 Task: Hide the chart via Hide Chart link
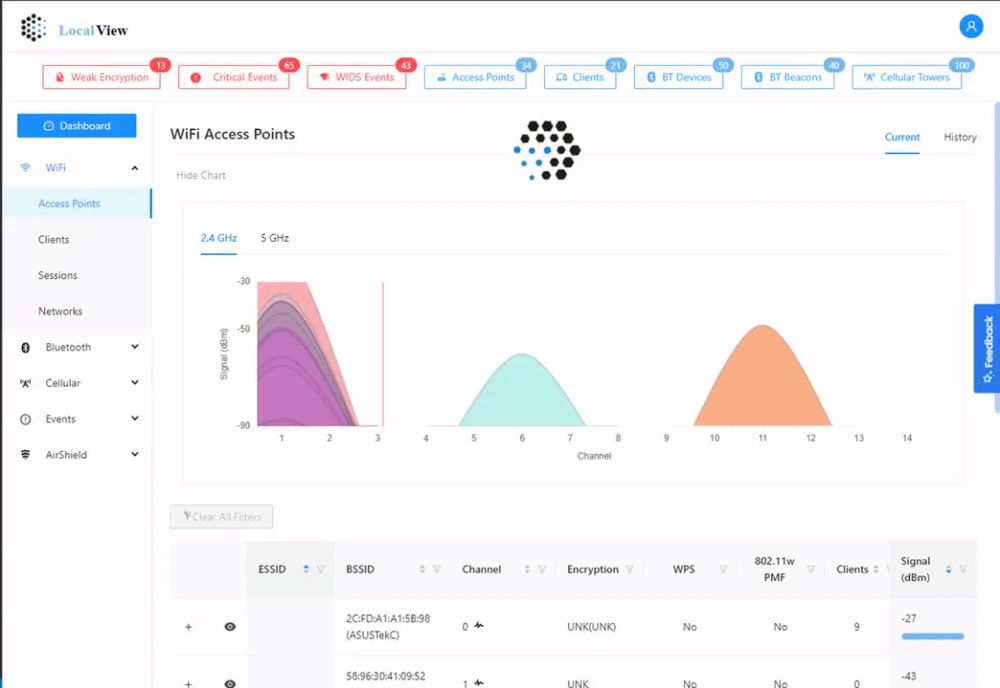pyautogui.click(x=201, y=175)
